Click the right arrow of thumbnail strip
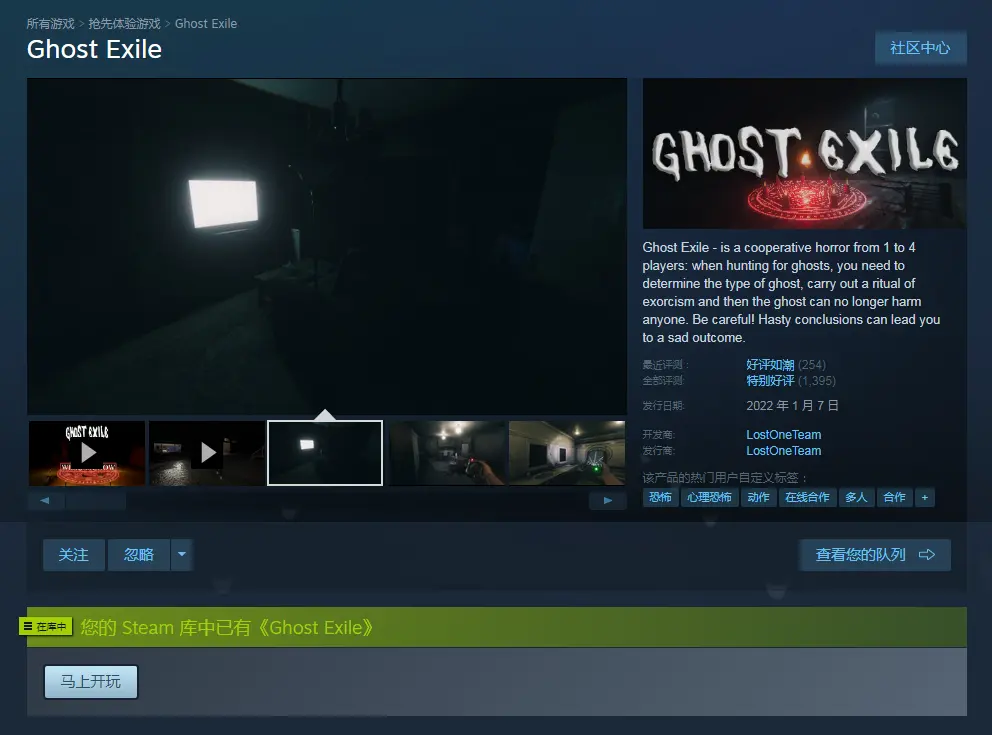 [607, 500]
